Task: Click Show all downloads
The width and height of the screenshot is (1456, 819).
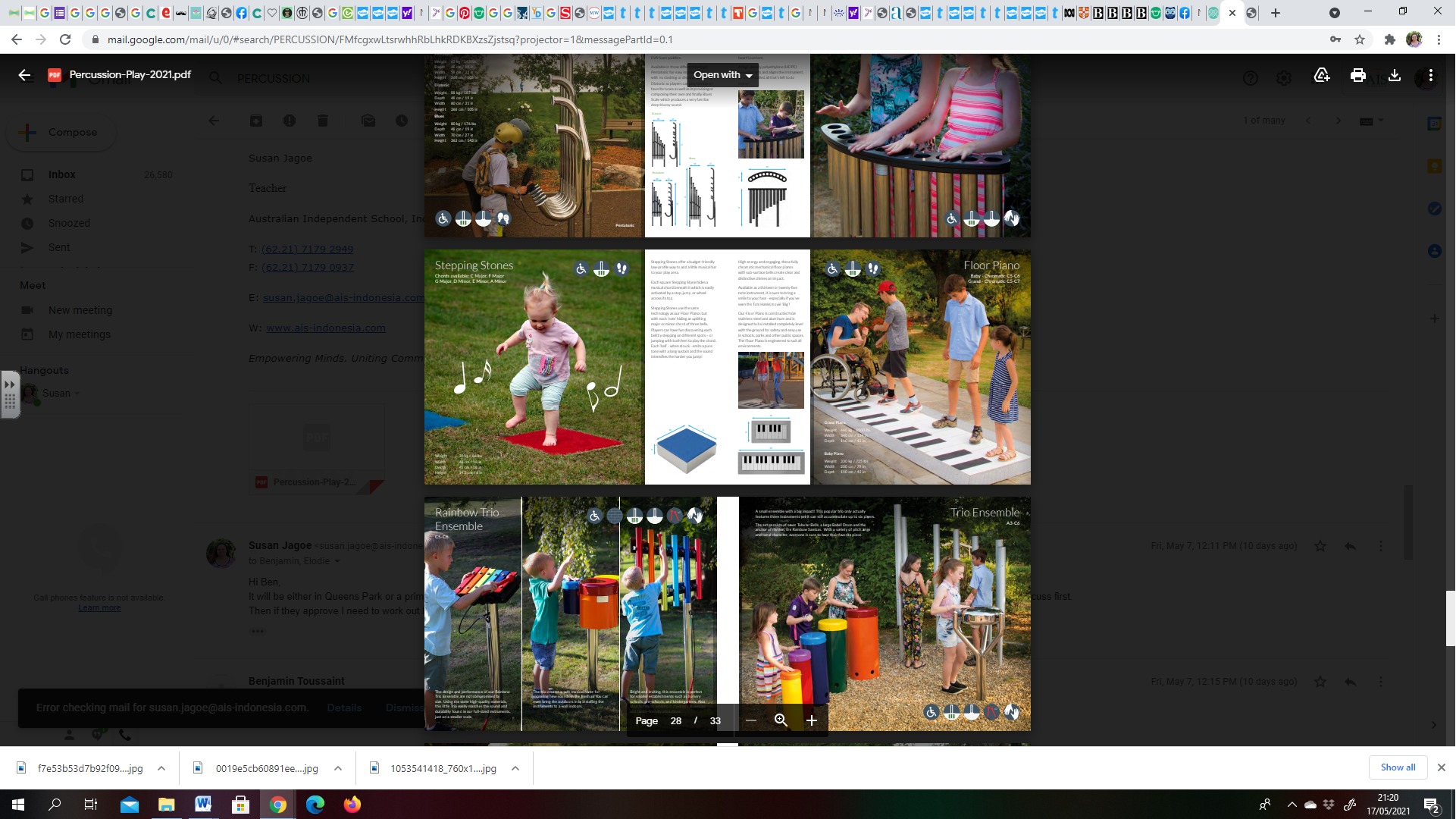Action: [x=1398, y=767]
